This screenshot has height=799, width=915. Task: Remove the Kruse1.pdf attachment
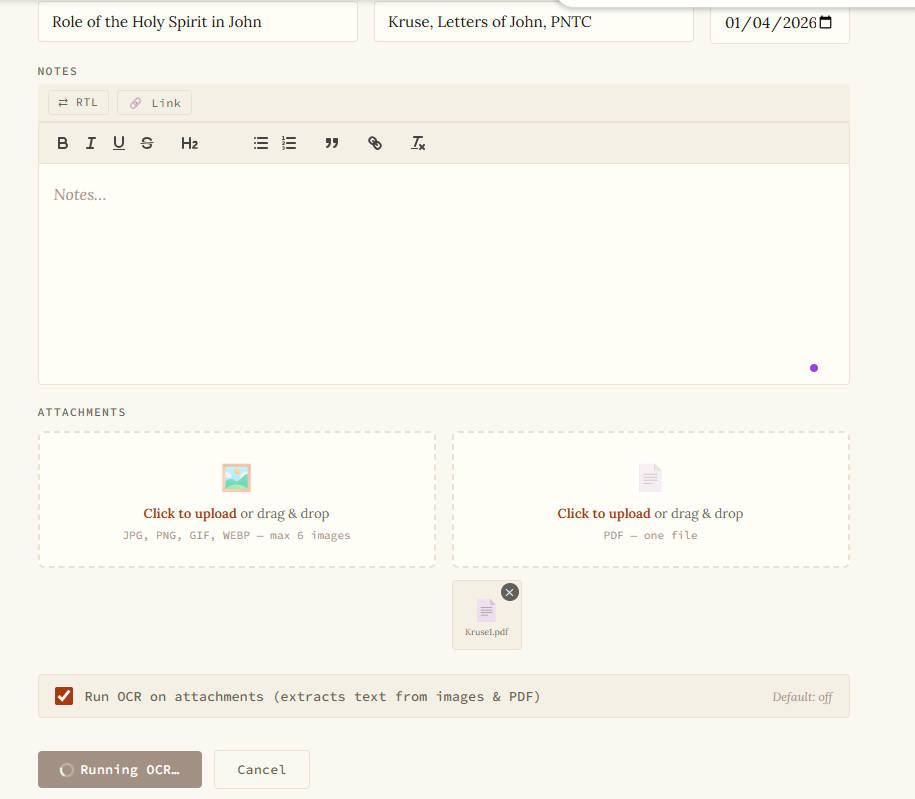(510, 592)
